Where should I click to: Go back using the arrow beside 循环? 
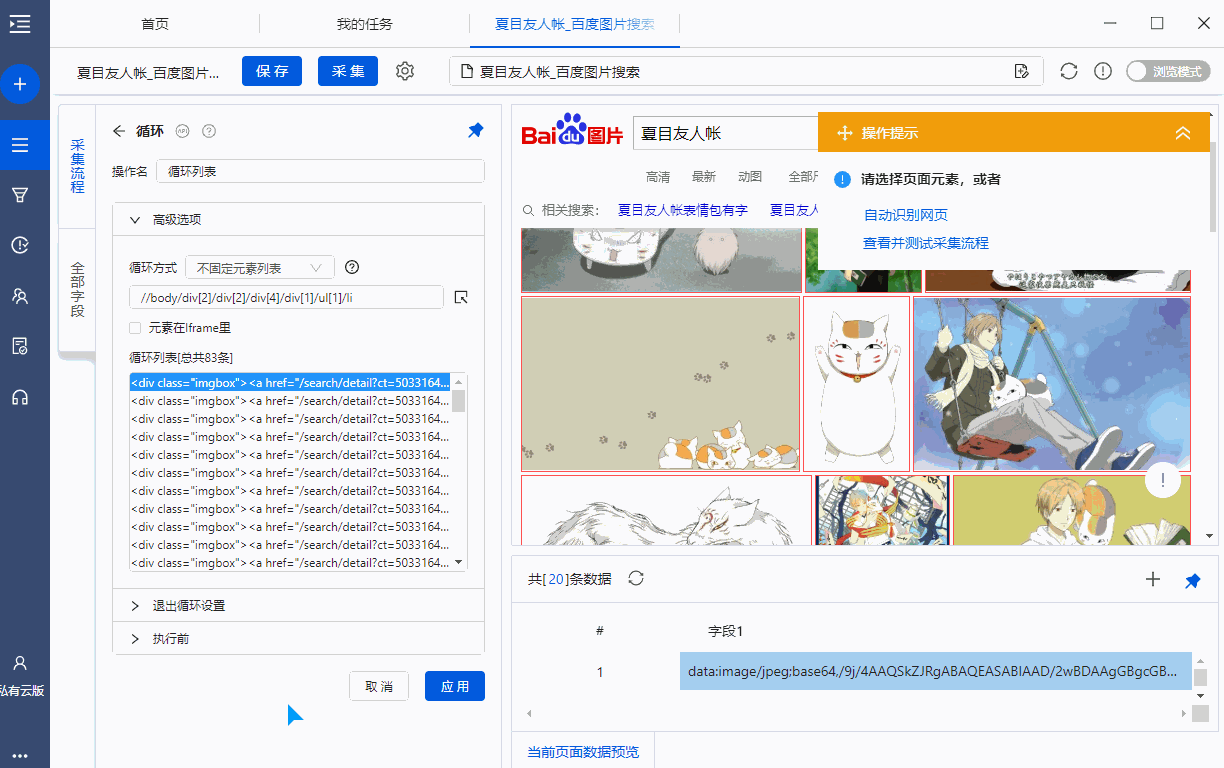point(119,131)
